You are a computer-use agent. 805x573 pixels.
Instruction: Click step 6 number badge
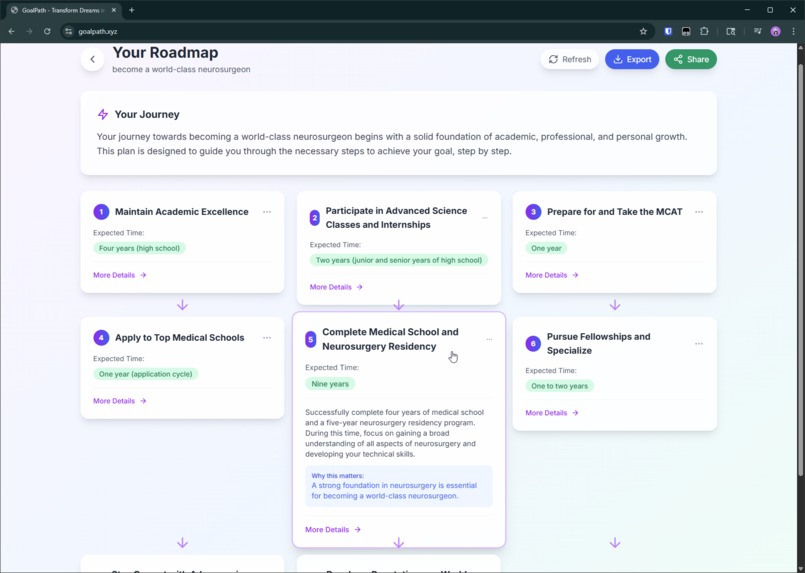(x=533, y=343)
